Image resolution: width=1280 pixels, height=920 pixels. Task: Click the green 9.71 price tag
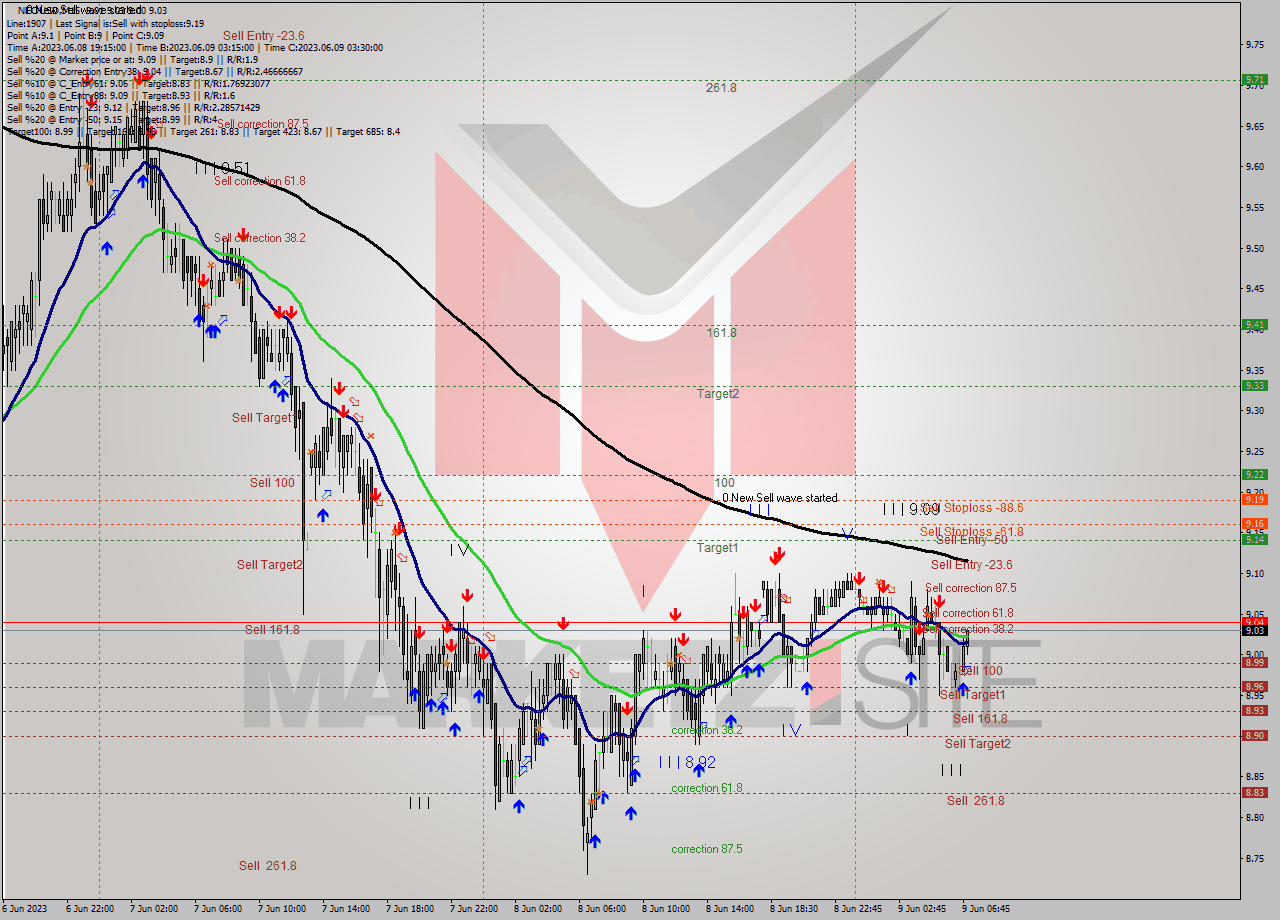click(1254, 79)
